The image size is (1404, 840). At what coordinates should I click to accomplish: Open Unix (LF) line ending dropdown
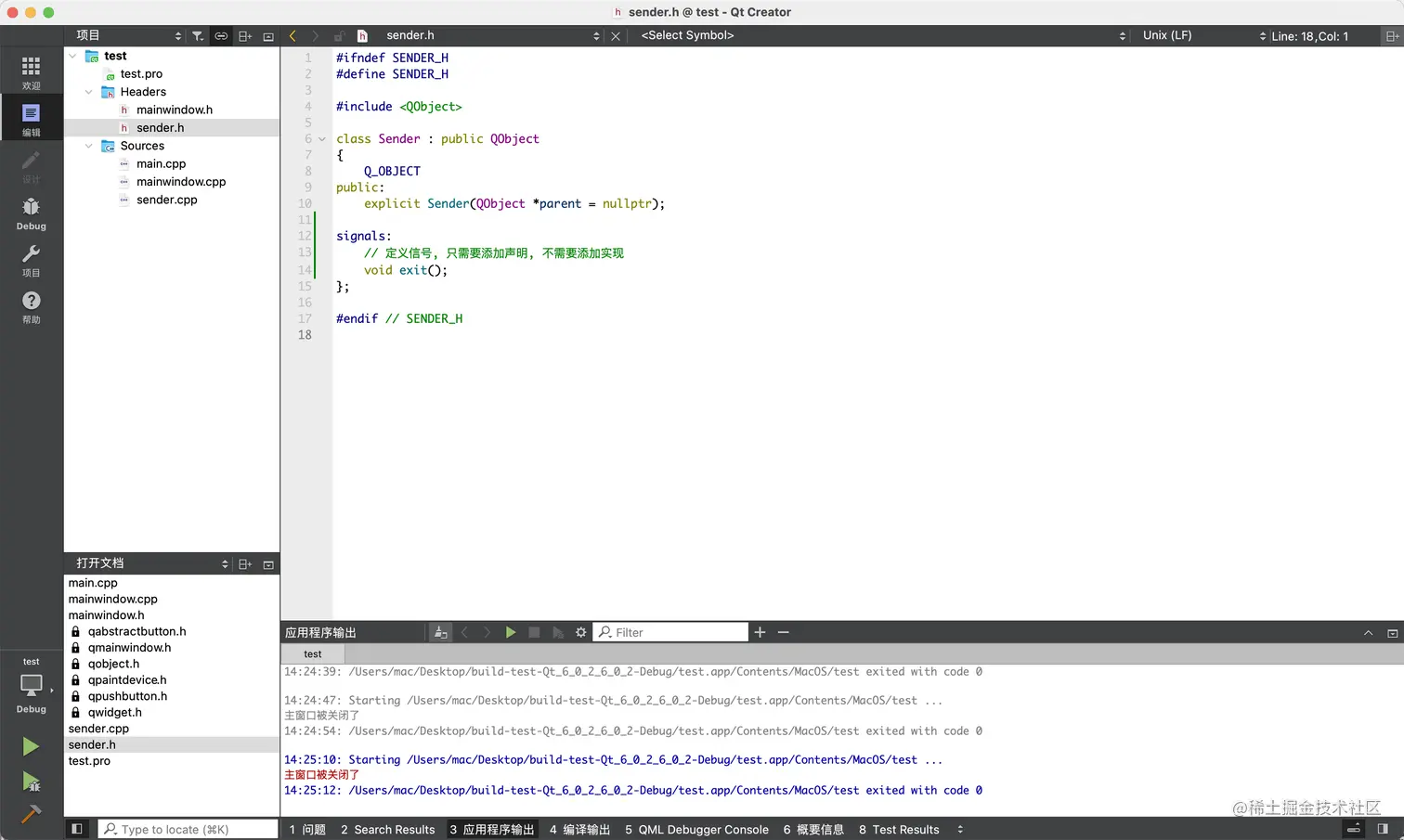click(1203, 35)
